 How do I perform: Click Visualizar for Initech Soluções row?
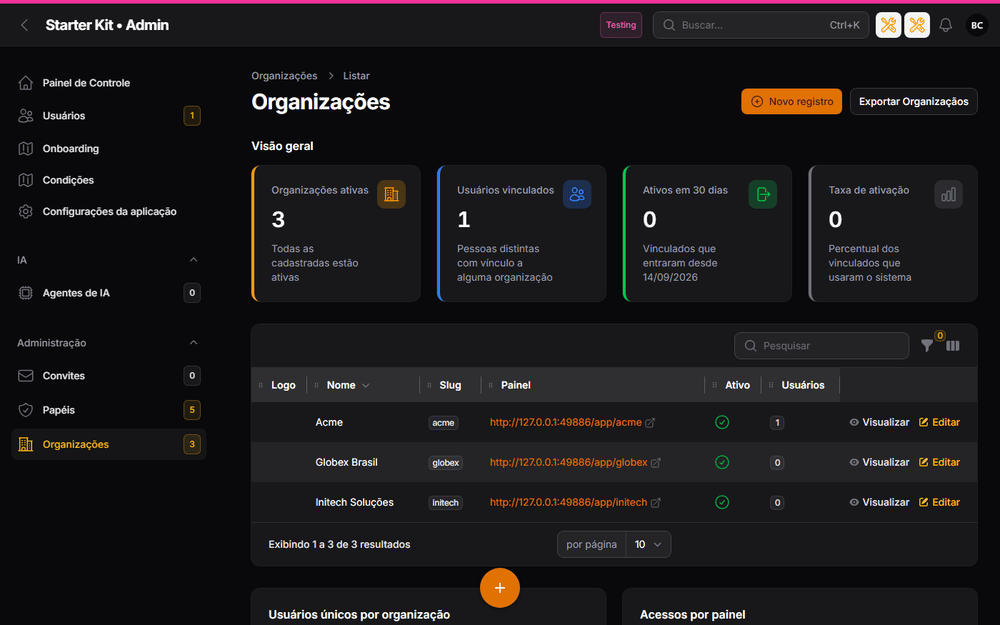point(879,503)
